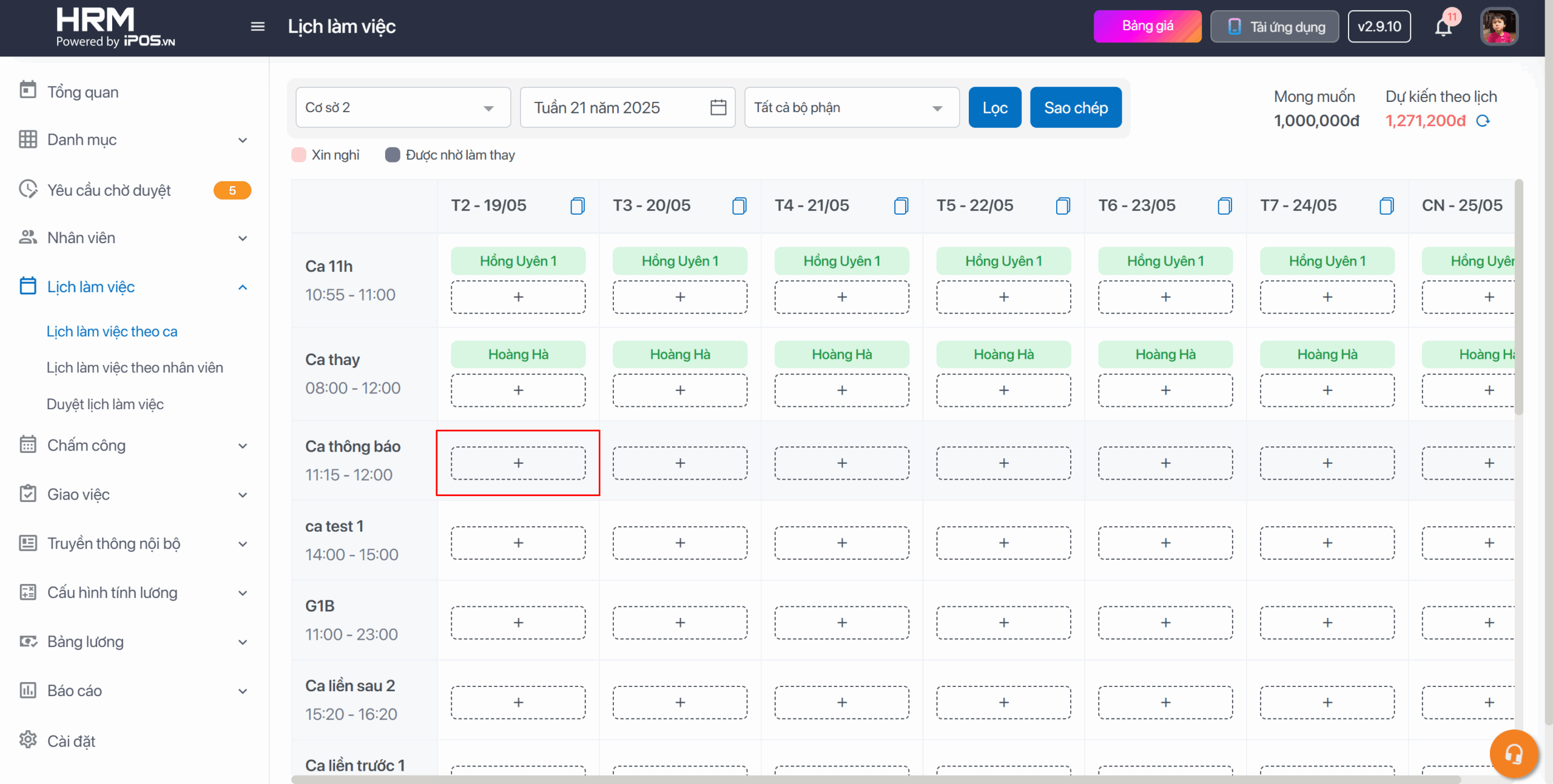Screen dimensions: 1553x784
Task: Open the headset support chat button
Action: pyautogui.click(x=1514, y=754)
